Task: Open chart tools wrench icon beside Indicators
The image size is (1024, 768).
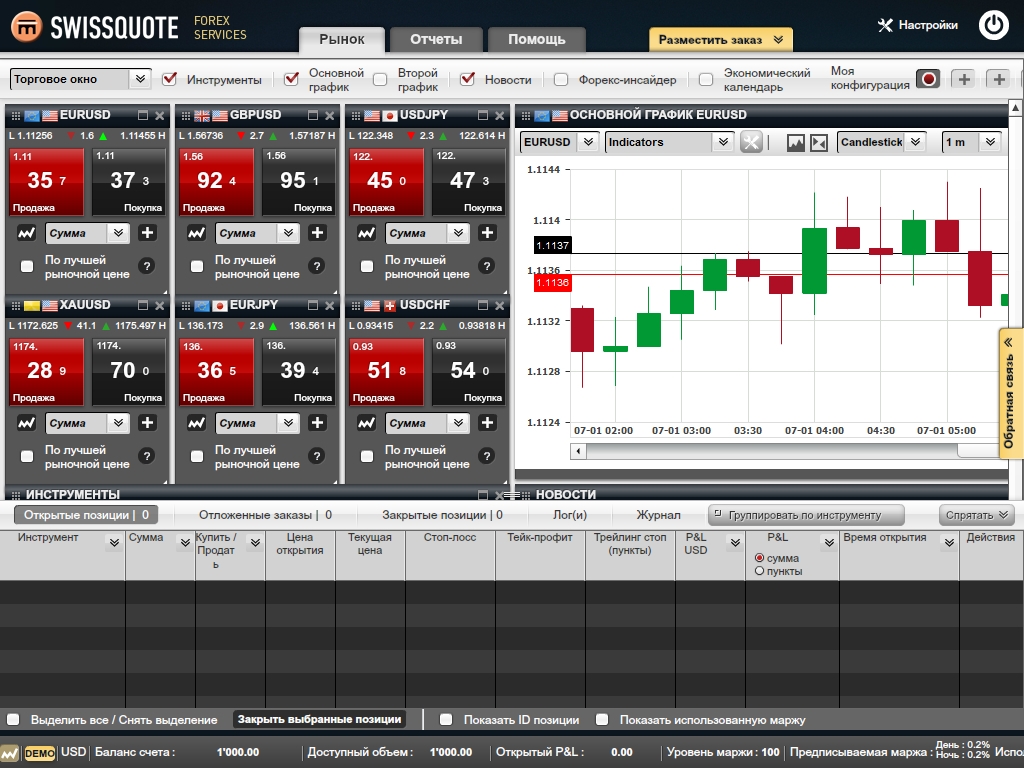Action: coord(751,142)
